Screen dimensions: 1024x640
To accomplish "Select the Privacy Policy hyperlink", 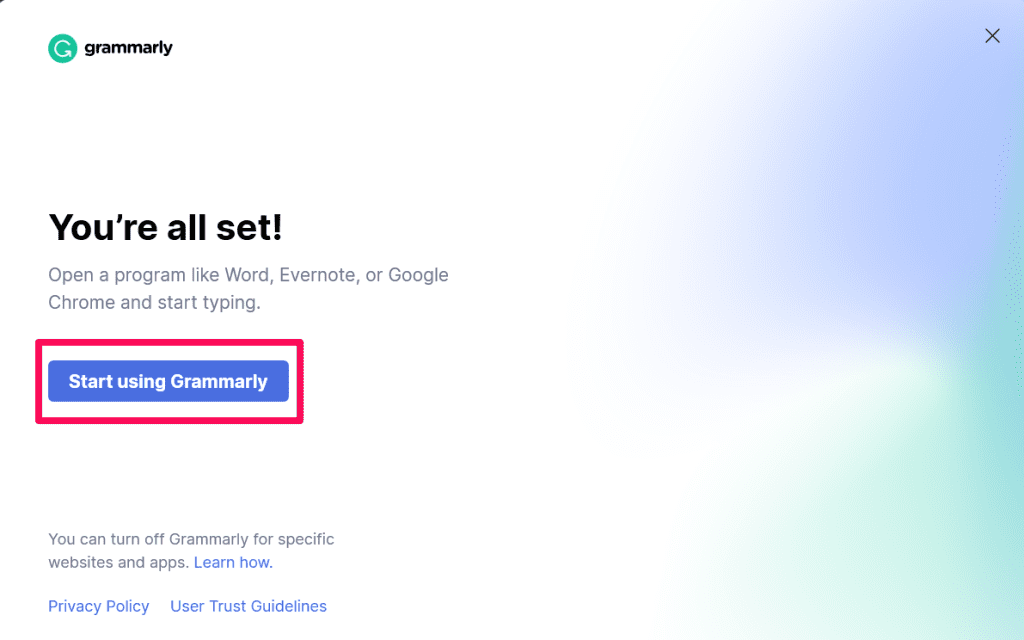I will tap(98, 606).
